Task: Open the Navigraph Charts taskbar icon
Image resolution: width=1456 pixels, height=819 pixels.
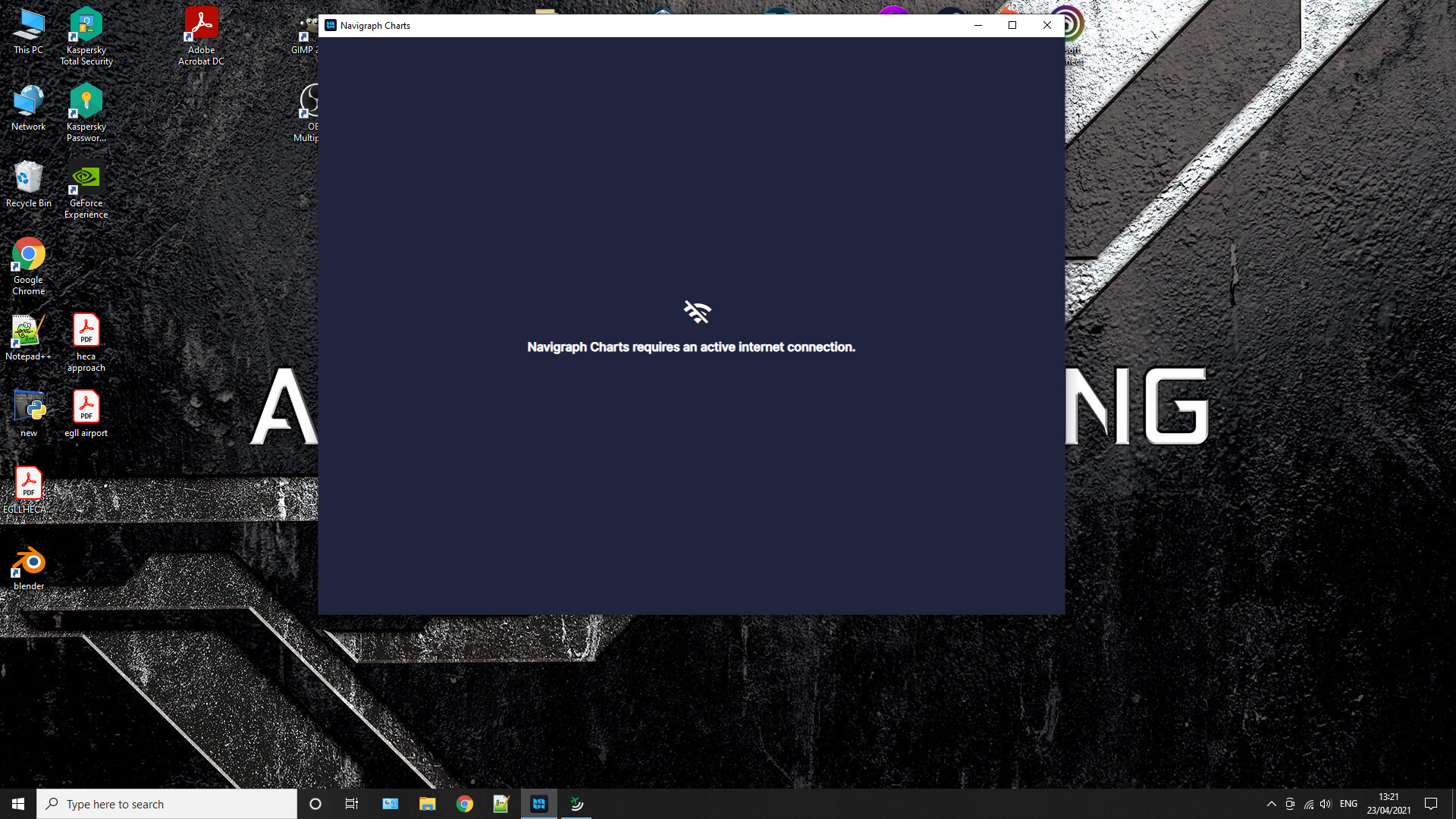Action: coord(539,804)
